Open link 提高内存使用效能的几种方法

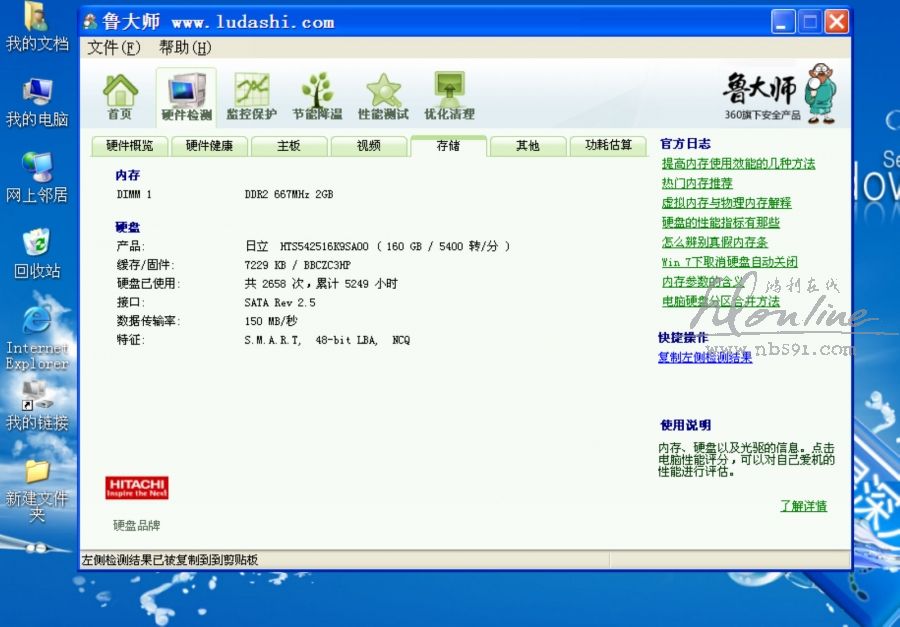pyautogui.click(x=738, y=164)
